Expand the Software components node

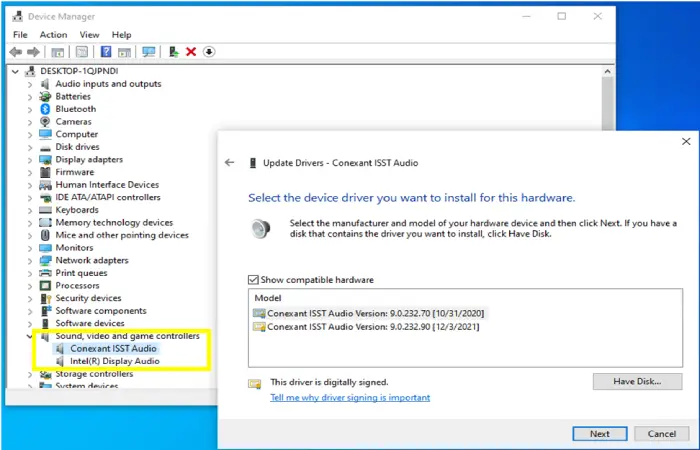tap(30, 311)
